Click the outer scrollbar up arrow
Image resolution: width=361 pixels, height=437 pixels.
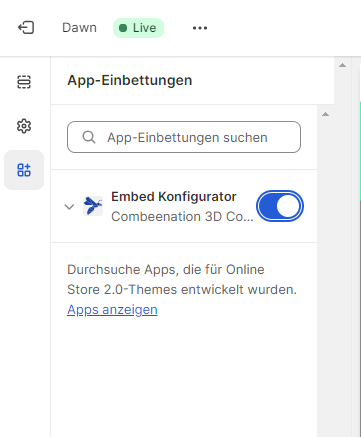[x=342, y=65]
